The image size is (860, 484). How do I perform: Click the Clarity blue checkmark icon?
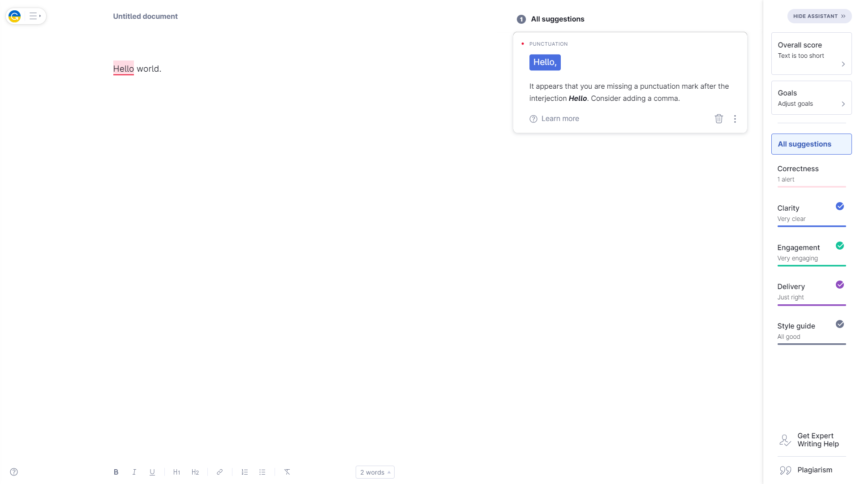tap(840, 206)
